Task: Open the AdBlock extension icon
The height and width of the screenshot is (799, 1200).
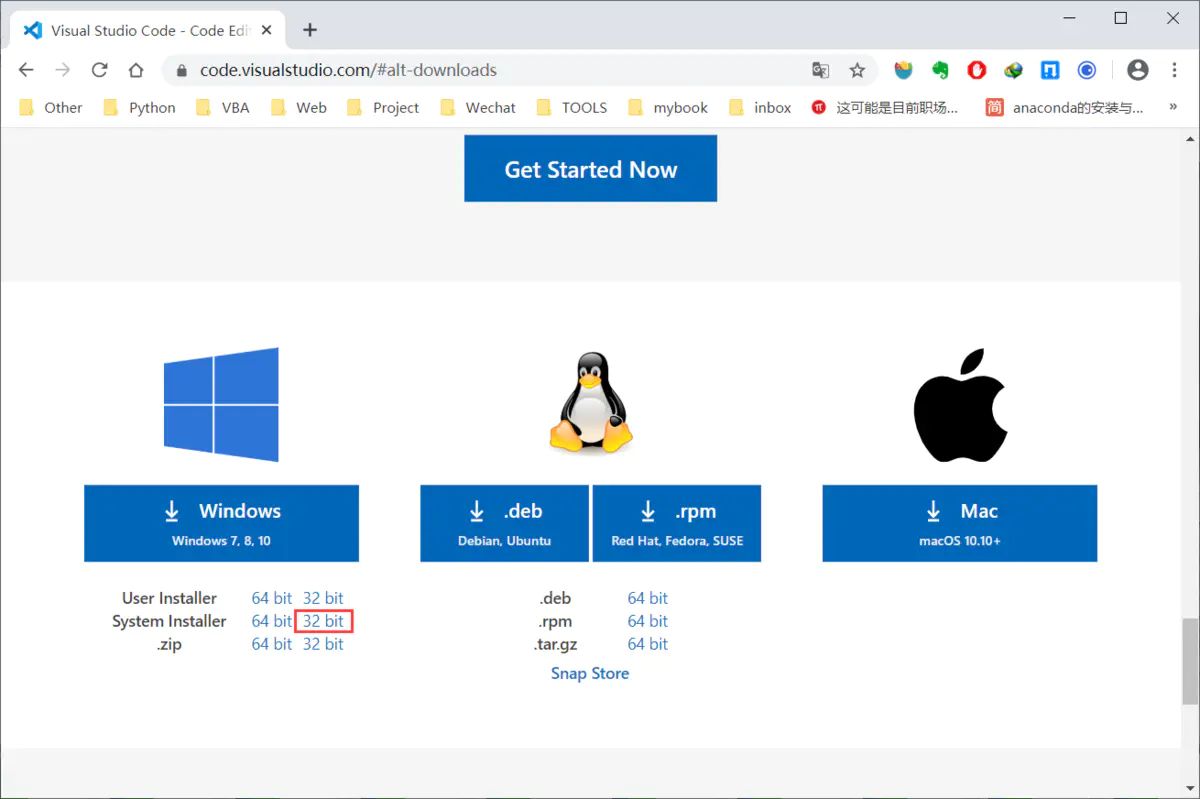Action: [x=975, y=70]
